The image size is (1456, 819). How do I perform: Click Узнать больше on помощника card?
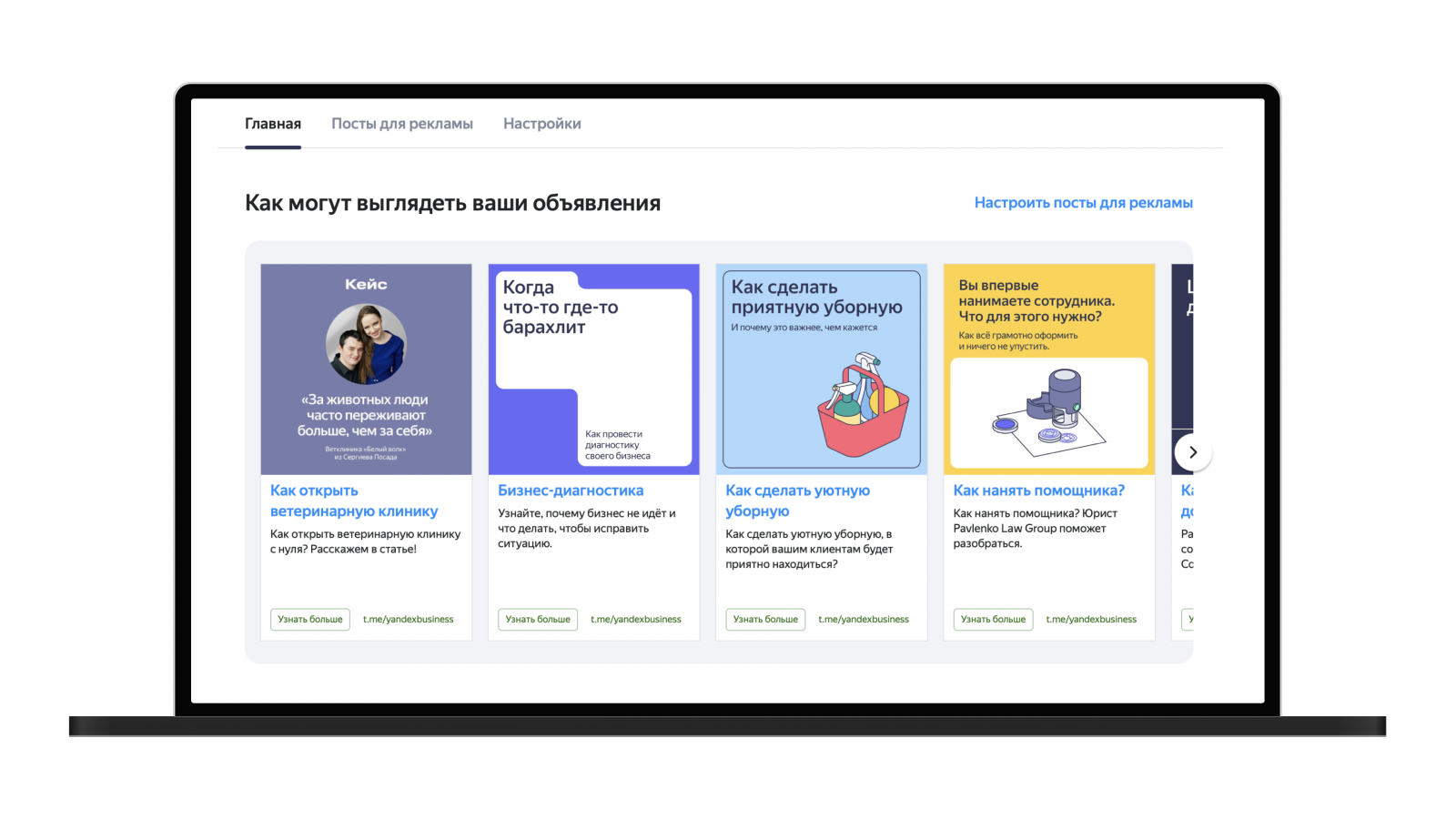pyautogui.click(x=993, y=620)
